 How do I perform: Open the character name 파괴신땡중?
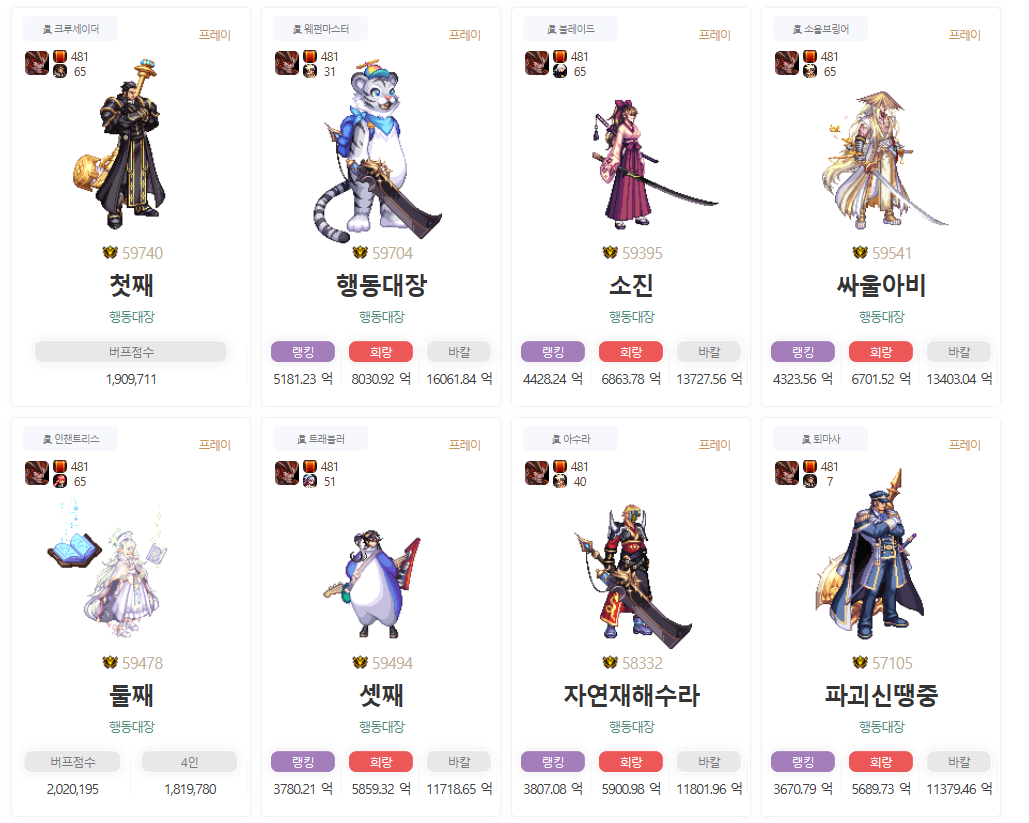click(x=881, y=695)
